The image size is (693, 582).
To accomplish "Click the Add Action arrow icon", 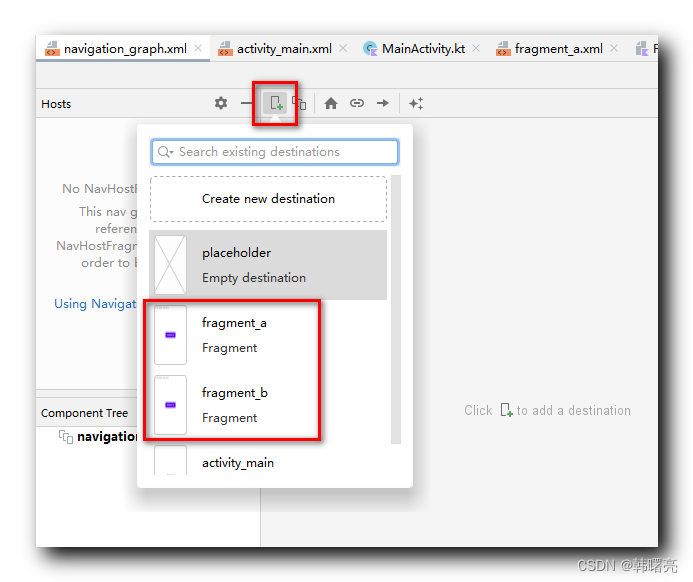I will (x=383, y=103).
